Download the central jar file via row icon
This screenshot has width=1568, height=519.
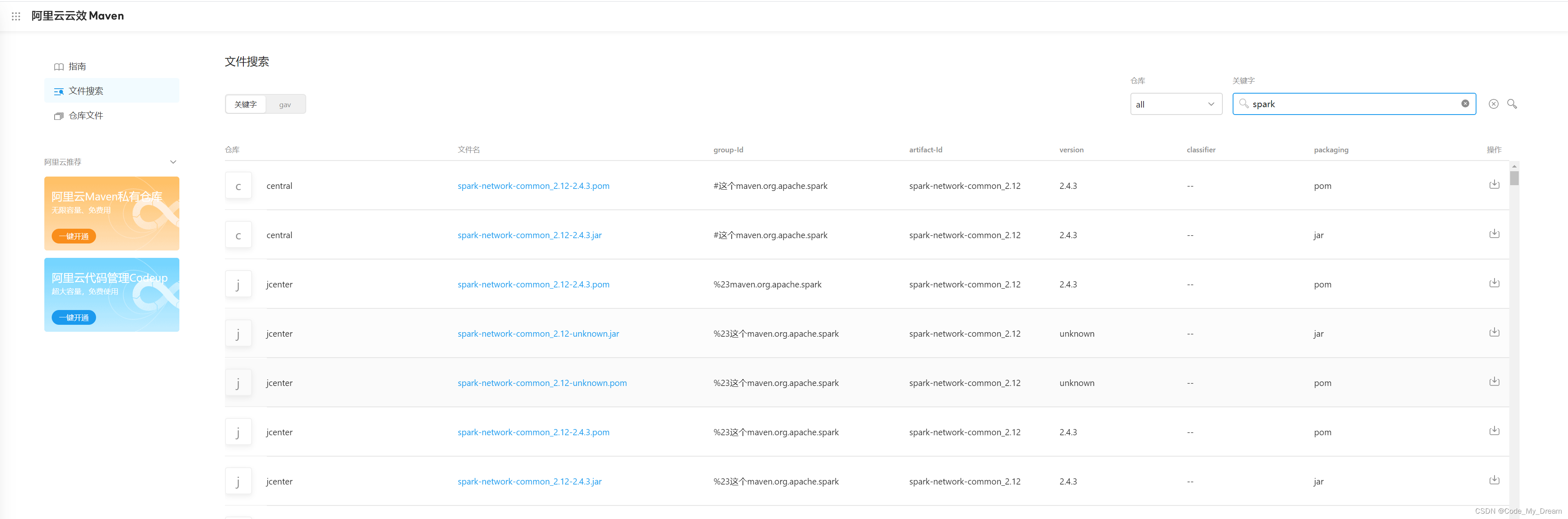pos(1494,233)
